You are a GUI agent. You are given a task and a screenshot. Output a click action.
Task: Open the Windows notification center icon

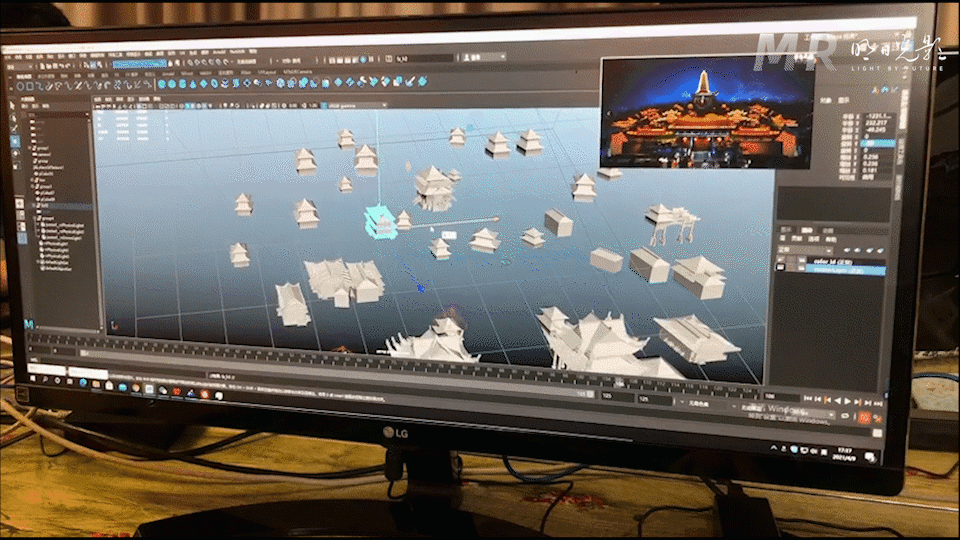click(869, 457)
